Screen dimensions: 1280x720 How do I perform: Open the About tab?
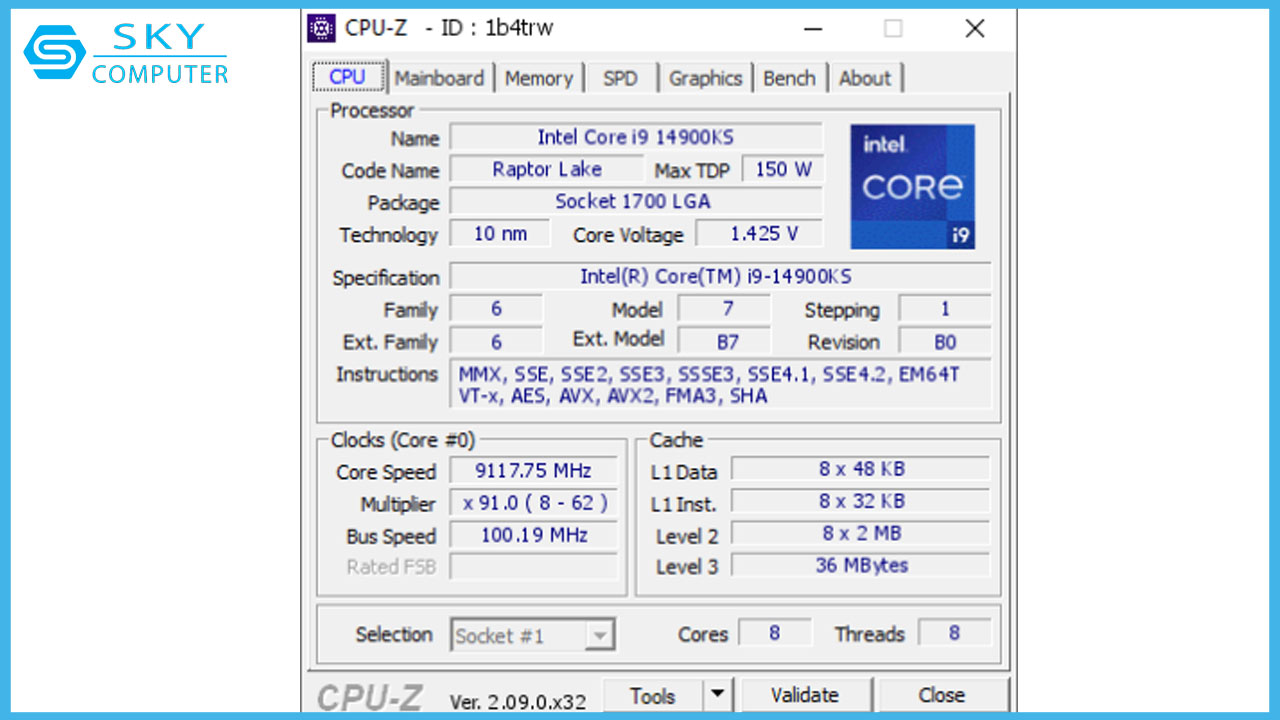click(x=865, y=78)
